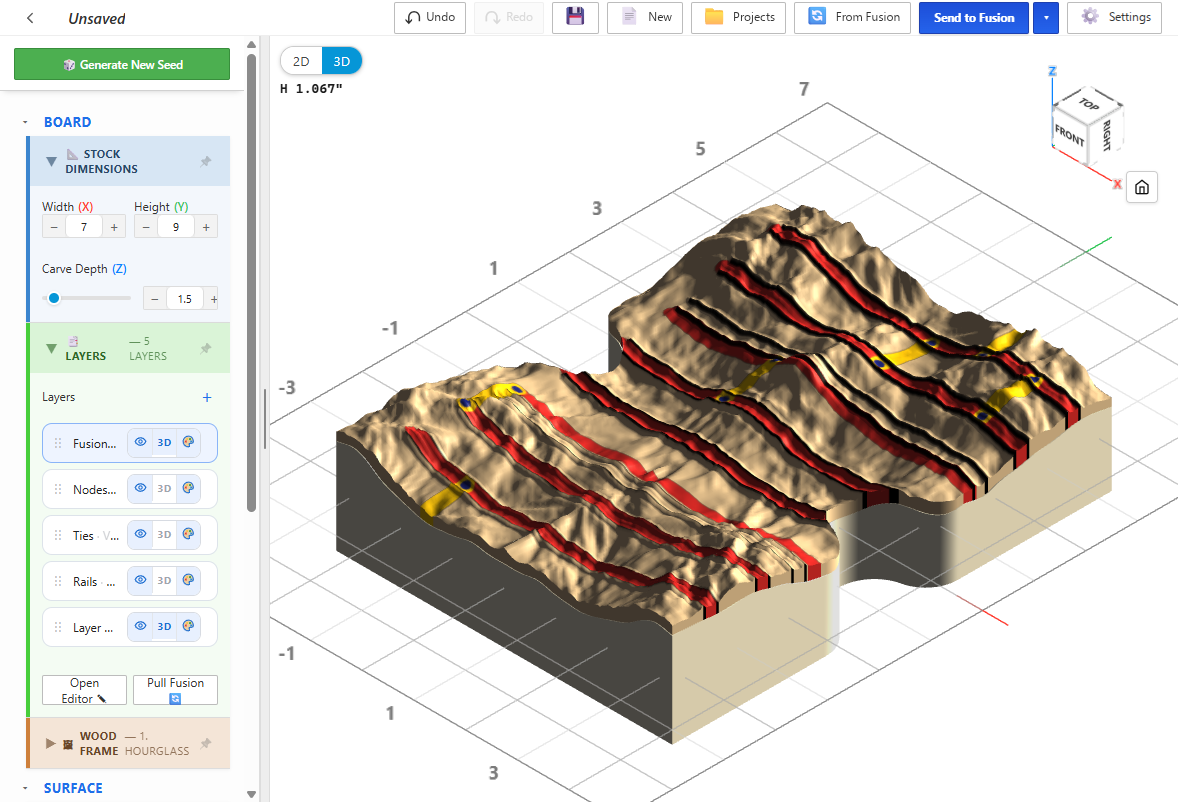Click the Open Editor button
Screen dimensions: 1178x802
tap(84, 690)
